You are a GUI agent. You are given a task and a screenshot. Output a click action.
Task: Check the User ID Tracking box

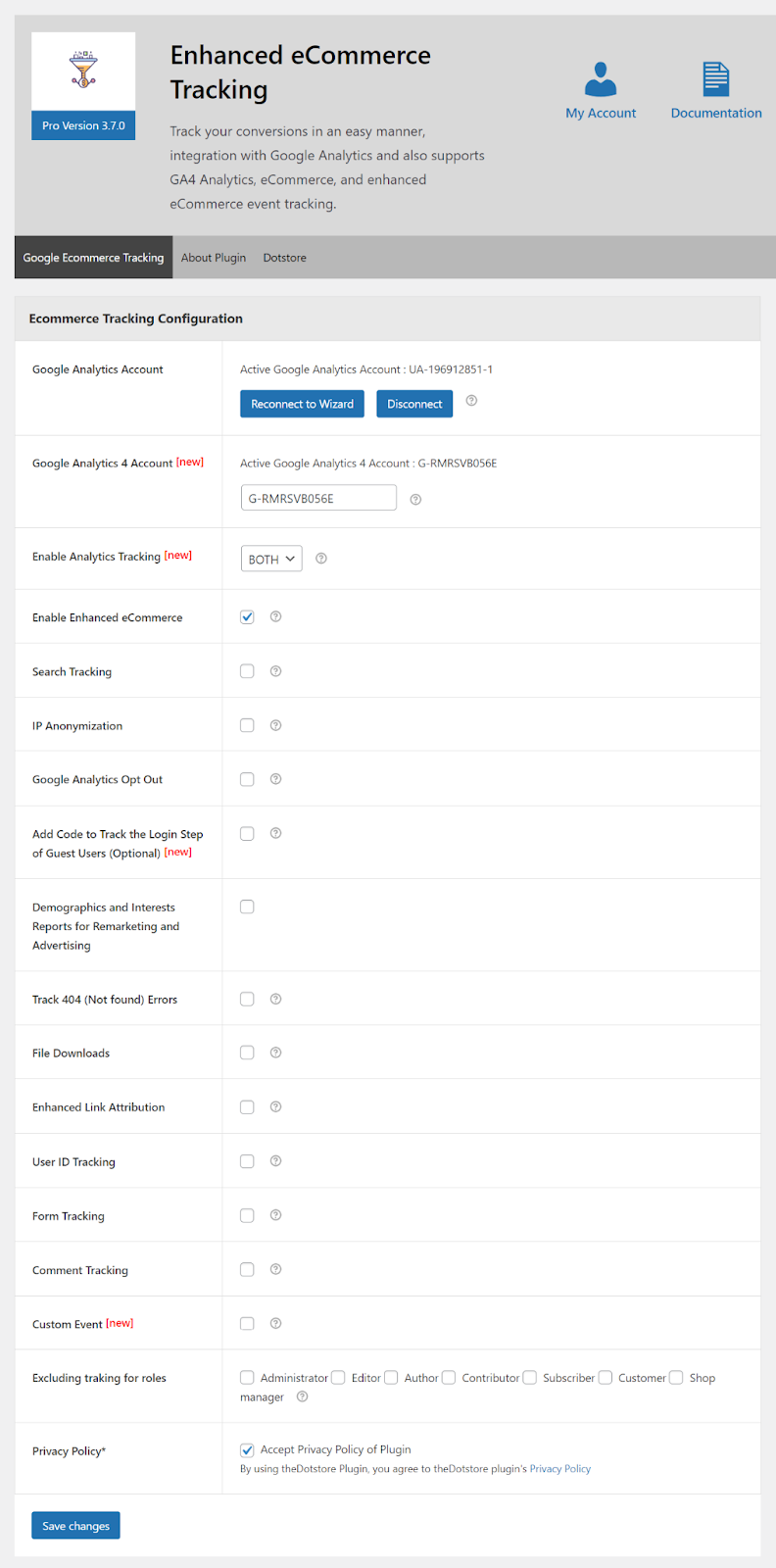click(x=247, y=1161)
